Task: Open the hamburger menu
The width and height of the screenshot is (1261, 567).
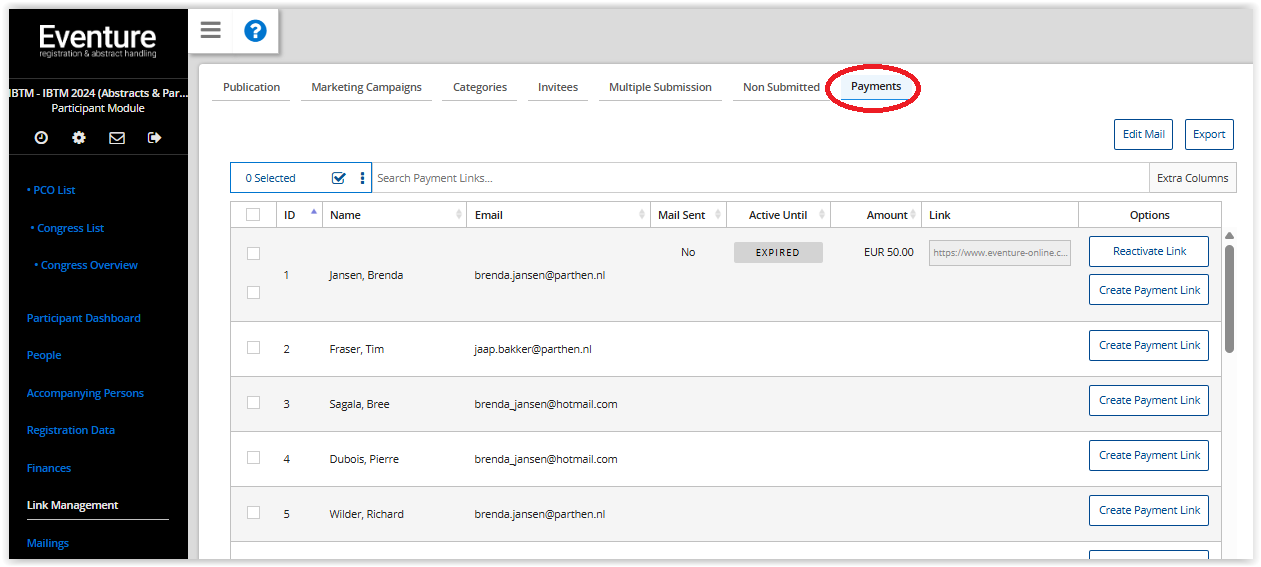Action: (x=210, y=30)
